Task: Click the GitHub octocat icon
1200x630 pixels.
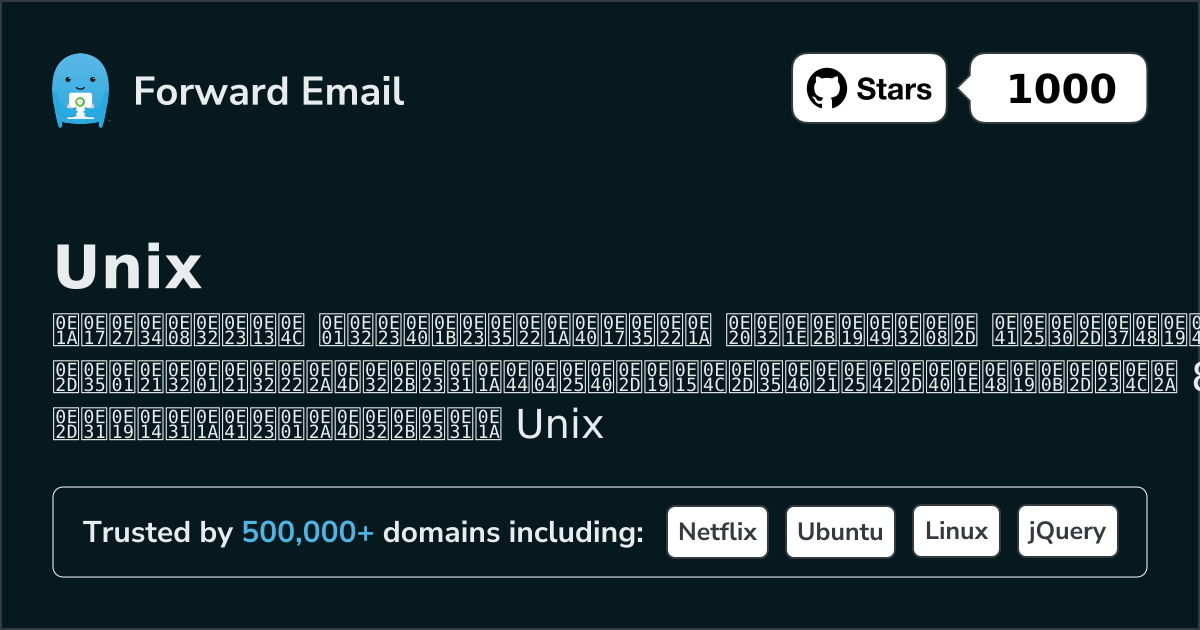Action: [x=827, y=88]
